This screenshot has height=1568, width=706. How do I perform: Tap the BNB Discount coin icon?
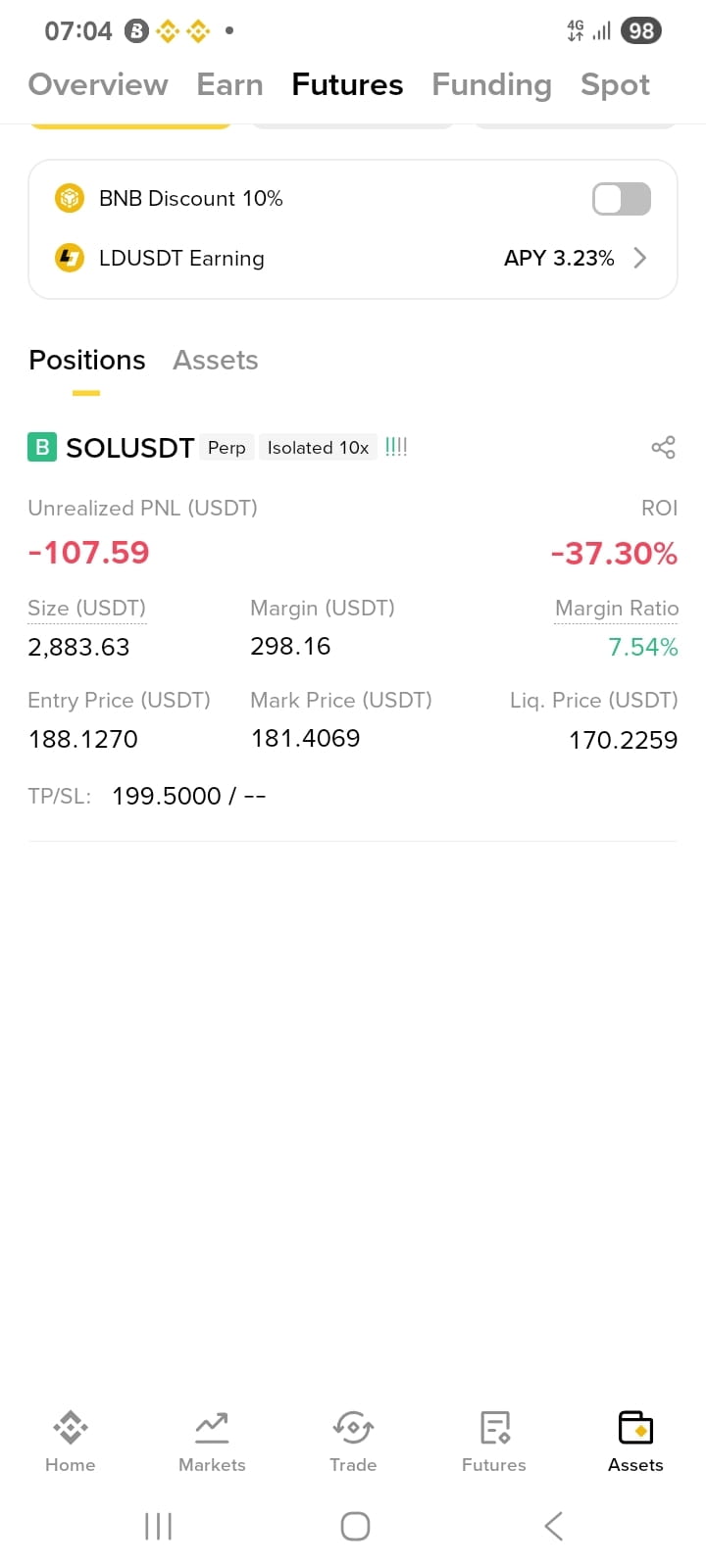(69, 198)
